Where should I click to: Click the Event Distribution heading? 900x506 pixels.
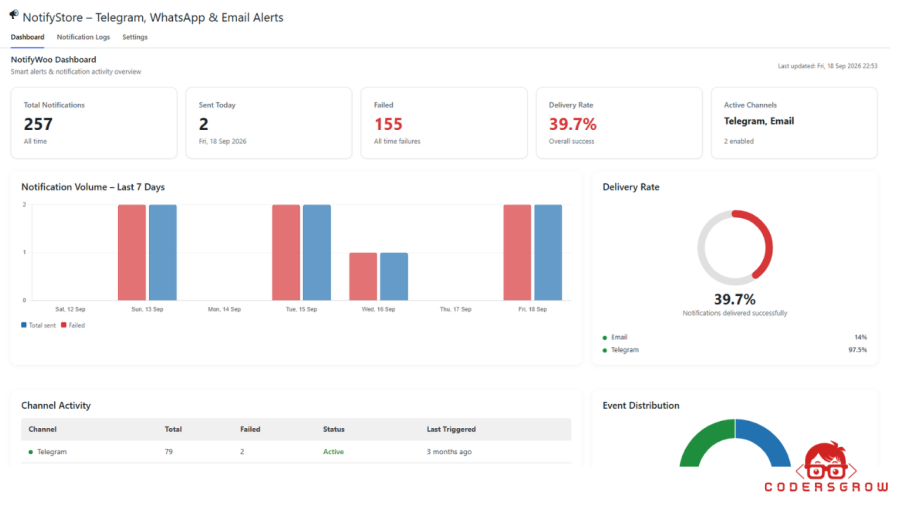click(641, 406)
